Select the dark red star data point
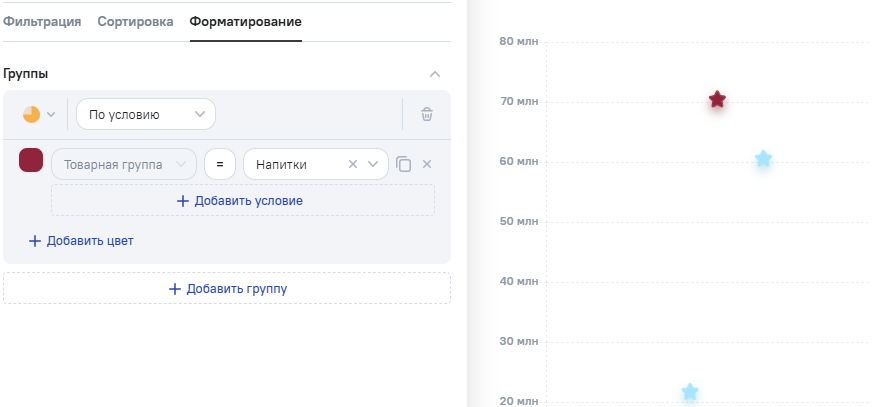Screen dimensions: 893x407 coord(717,100)
